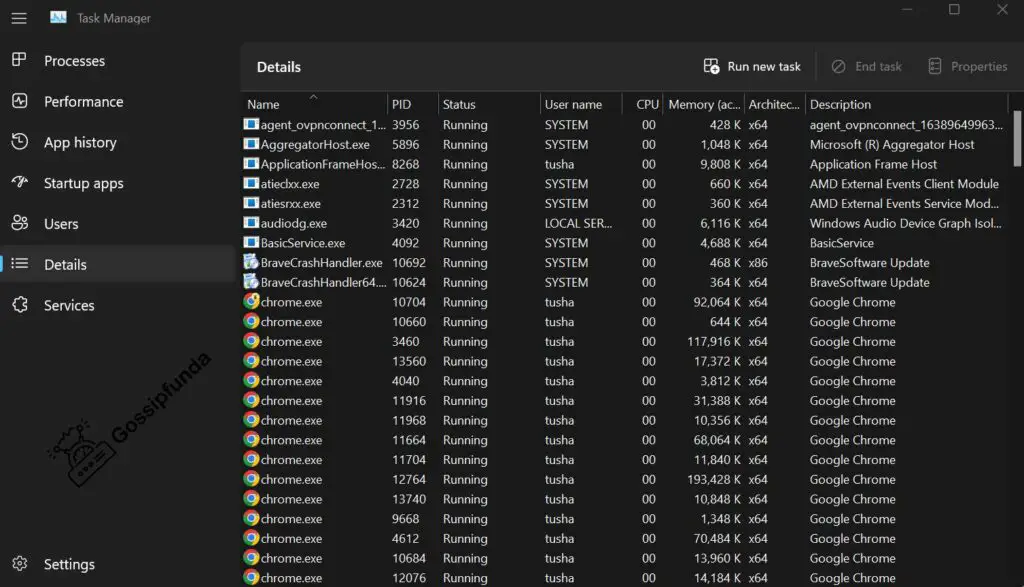The height and width of the screenshot is (587, 1024).
Task: Click description Windows Audio Device Graph Isol...
Action: (905, 223)
